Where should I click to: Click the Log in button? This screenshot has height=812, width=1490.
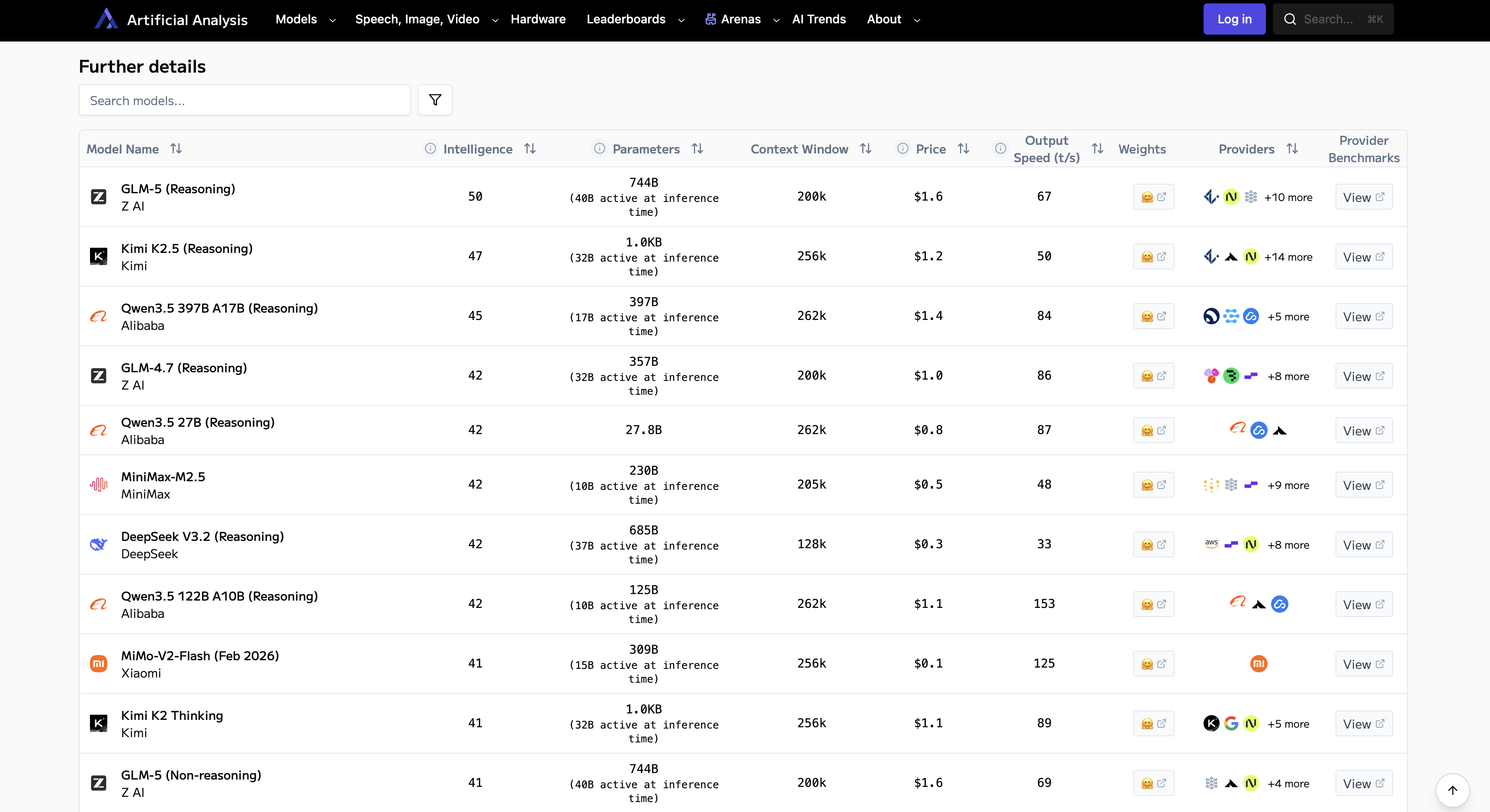pos(1234,19)
